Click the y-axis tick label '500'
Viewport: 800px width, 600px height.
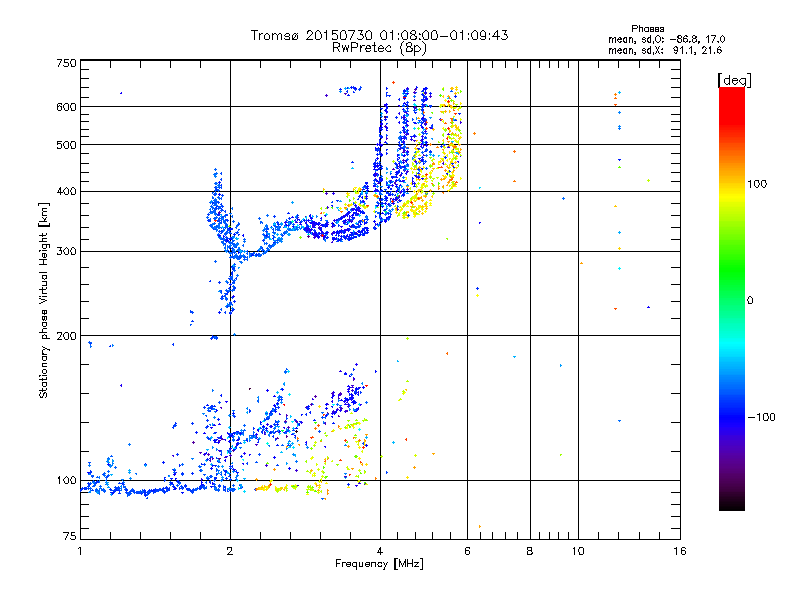(66, 145)
